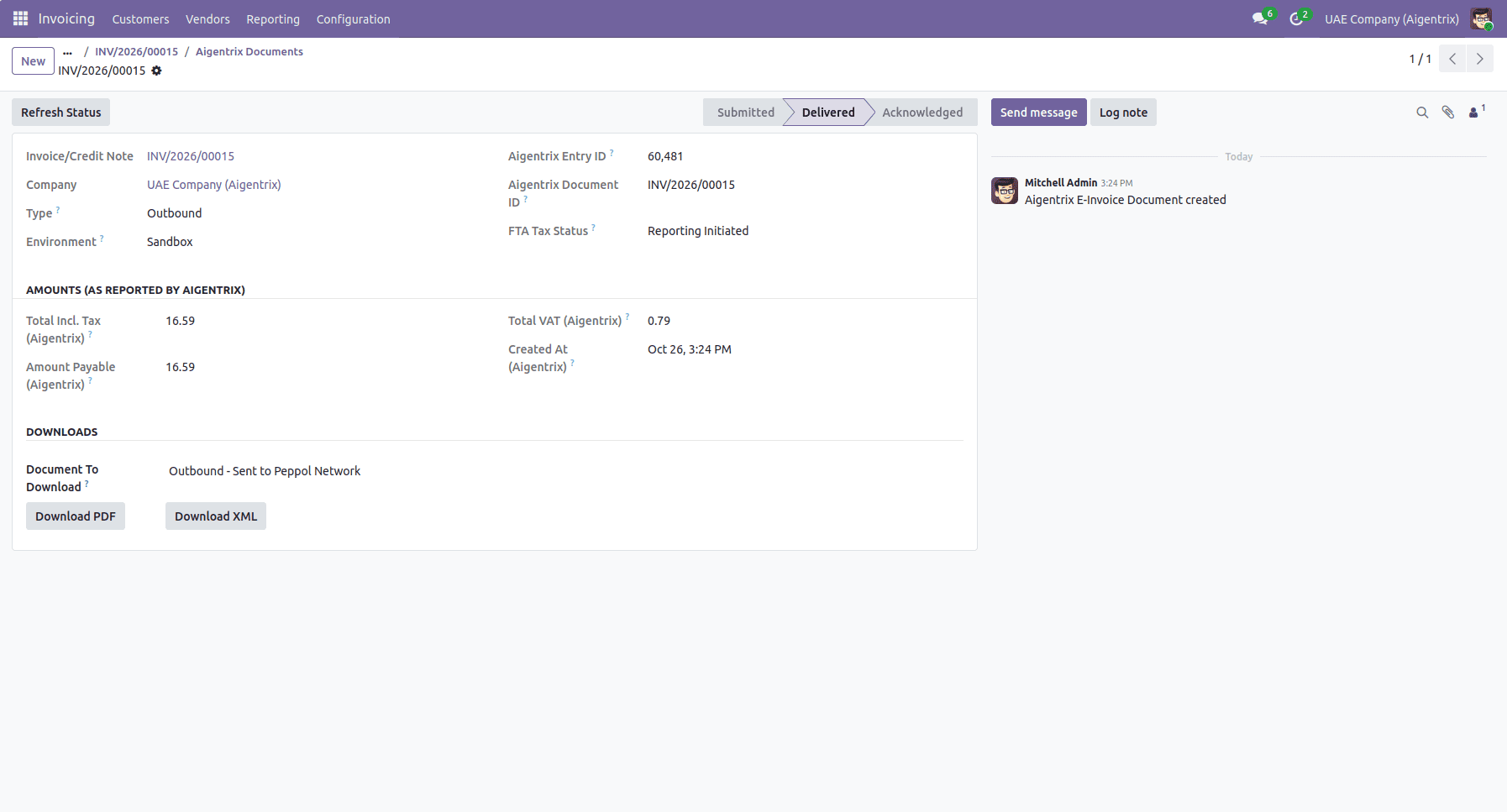Open the user avatar menu
The image size is (1507, 812).
click(1481, 18)
